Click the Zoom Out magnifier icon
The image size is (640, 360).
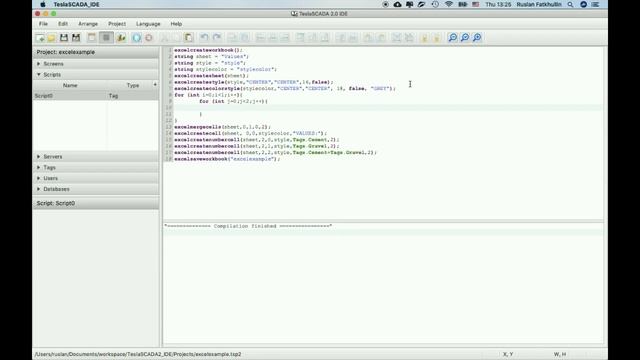[x=453, y=38]
